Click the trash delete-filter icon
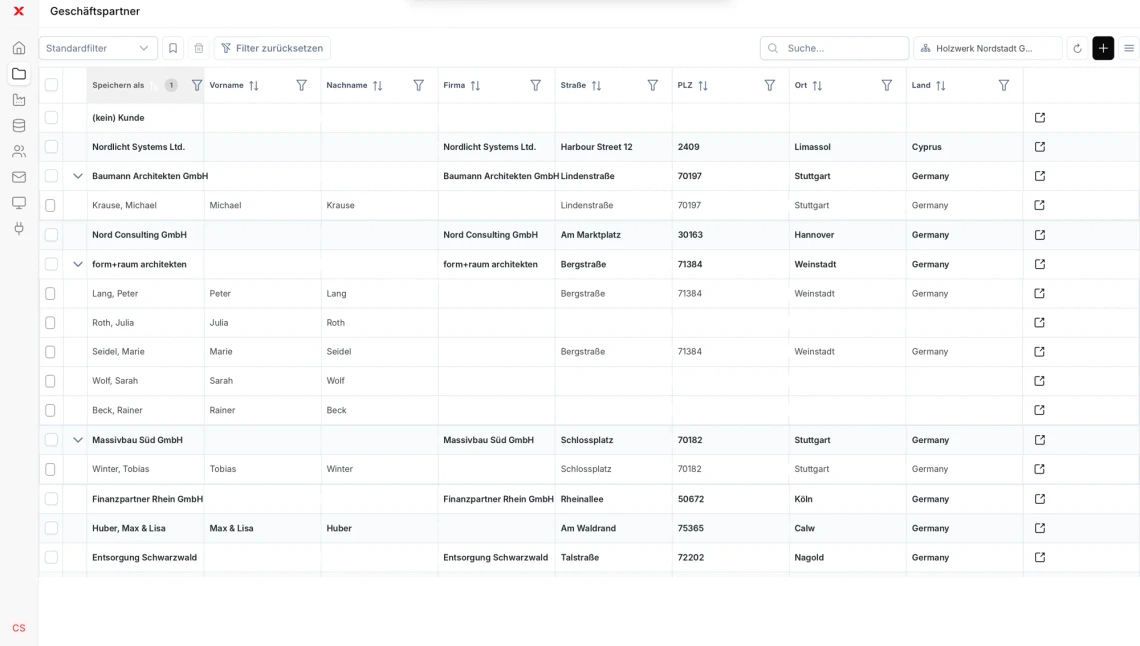 pos(198,48)
